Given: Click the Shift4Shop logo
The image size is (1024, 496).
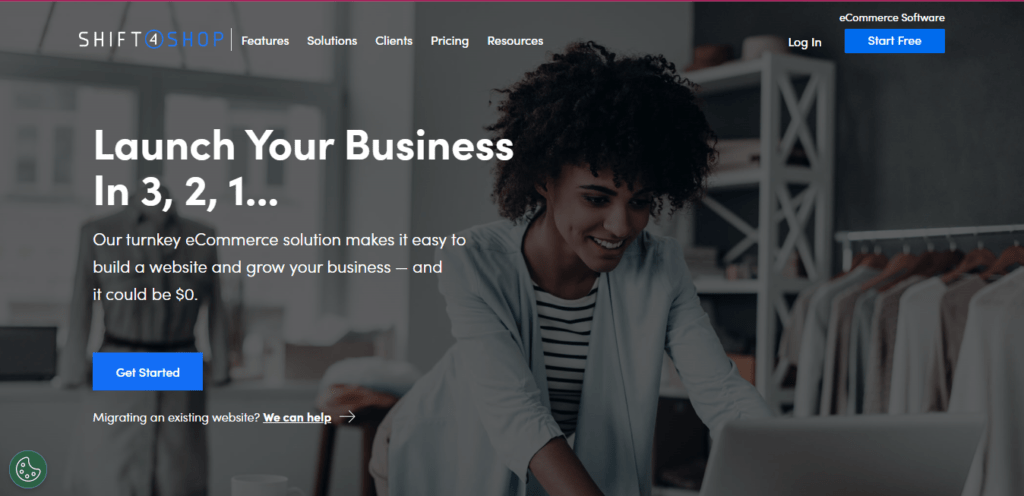Looking at the screenshot, I should pos(151,40).
